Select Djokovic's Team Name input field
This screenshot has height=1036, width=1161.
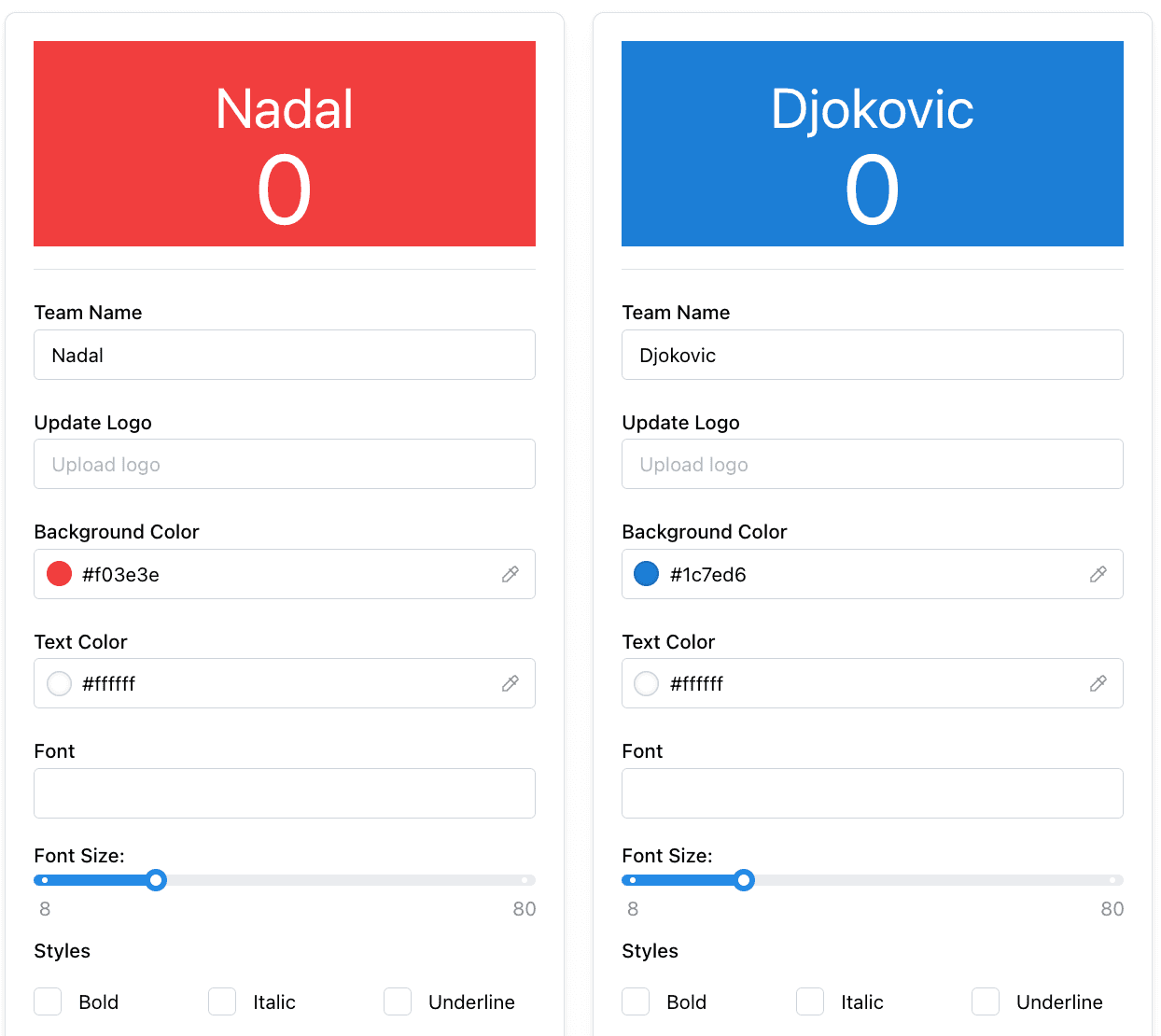click(x=873, y=355)
